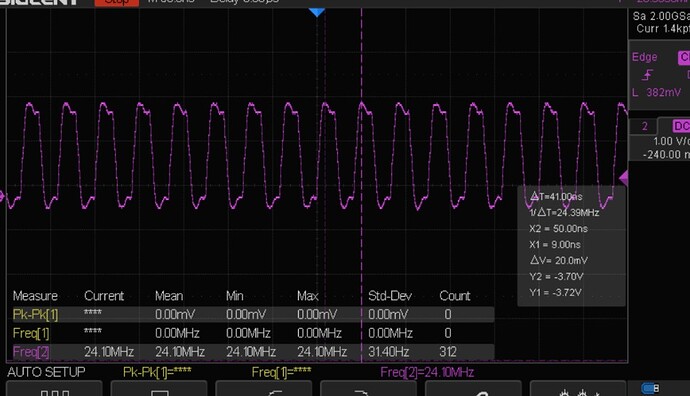690x396 pixels.
Task: Click the X1 vertical cursor line near the trigger
Action: point(325,185)
